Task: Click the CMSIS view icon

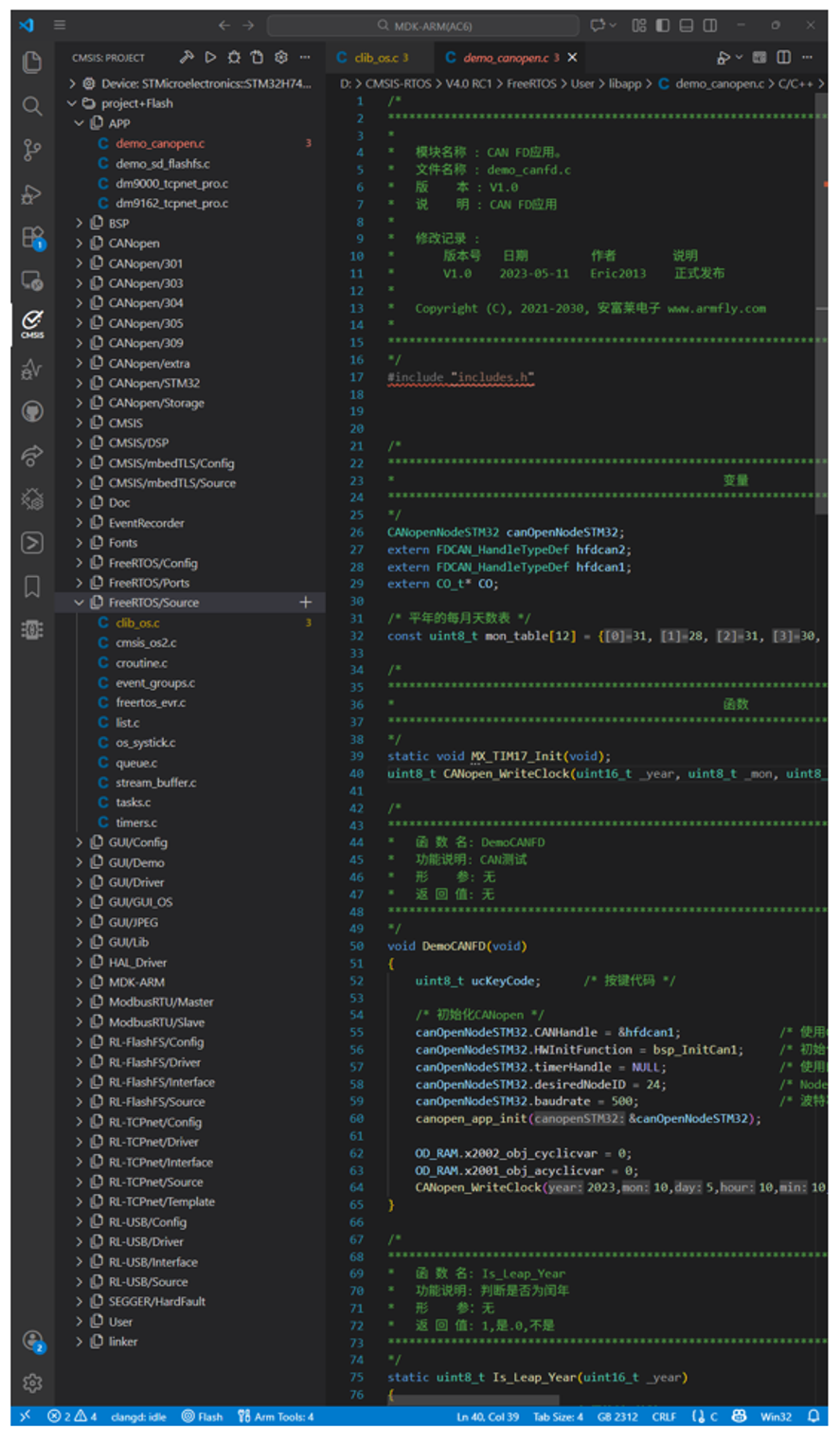Action: [x=32, y=321]
